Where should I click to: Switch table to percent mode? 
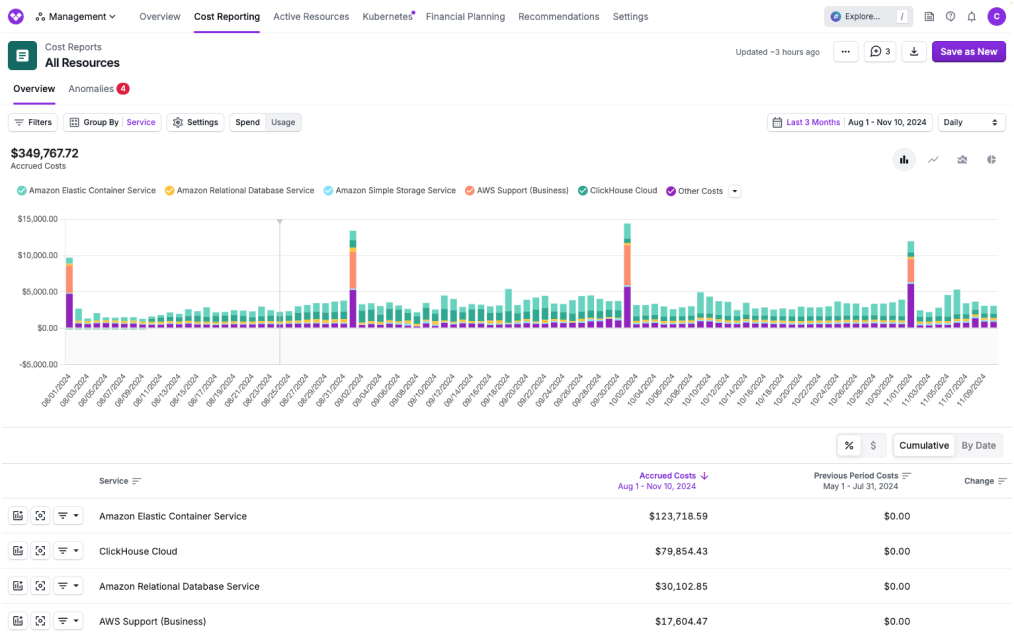coord(849,445)
